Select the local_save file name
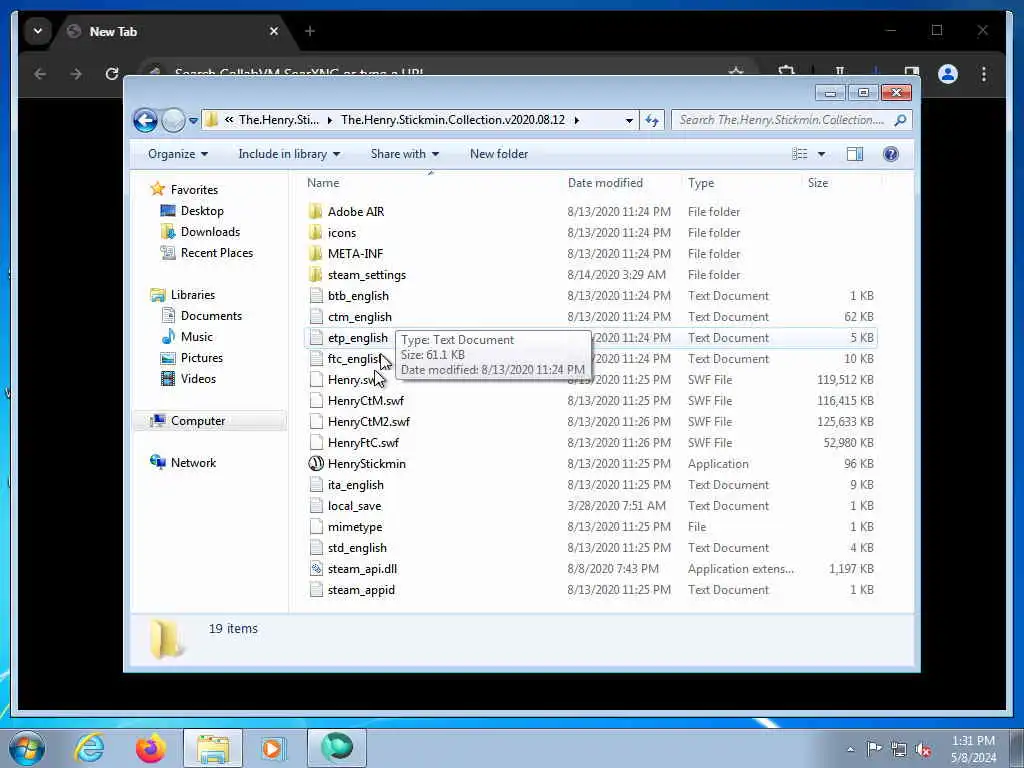 pos(355,506)
